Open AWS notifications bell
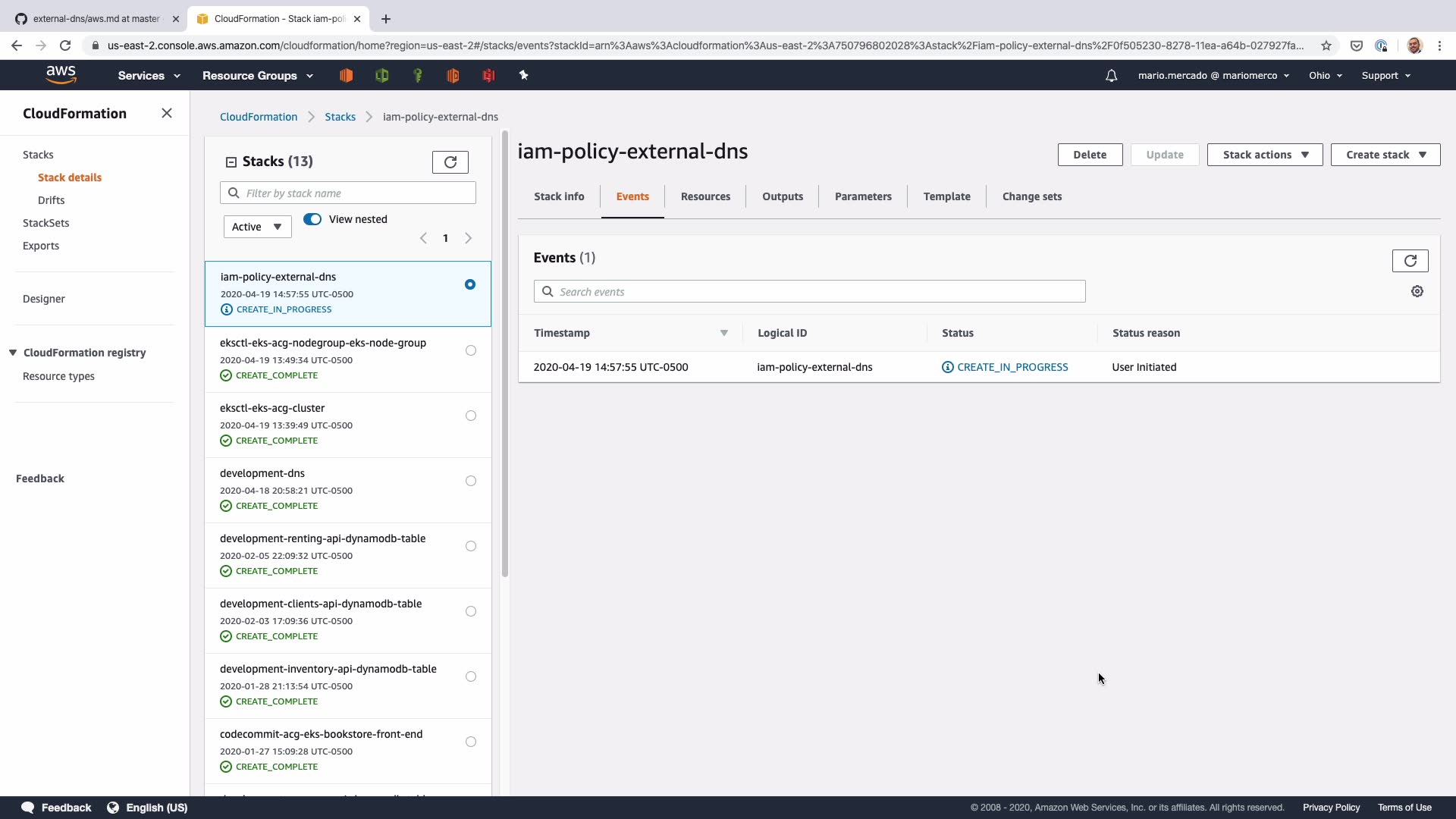This screenshot has width=1456, height=819. (1111, 76)
